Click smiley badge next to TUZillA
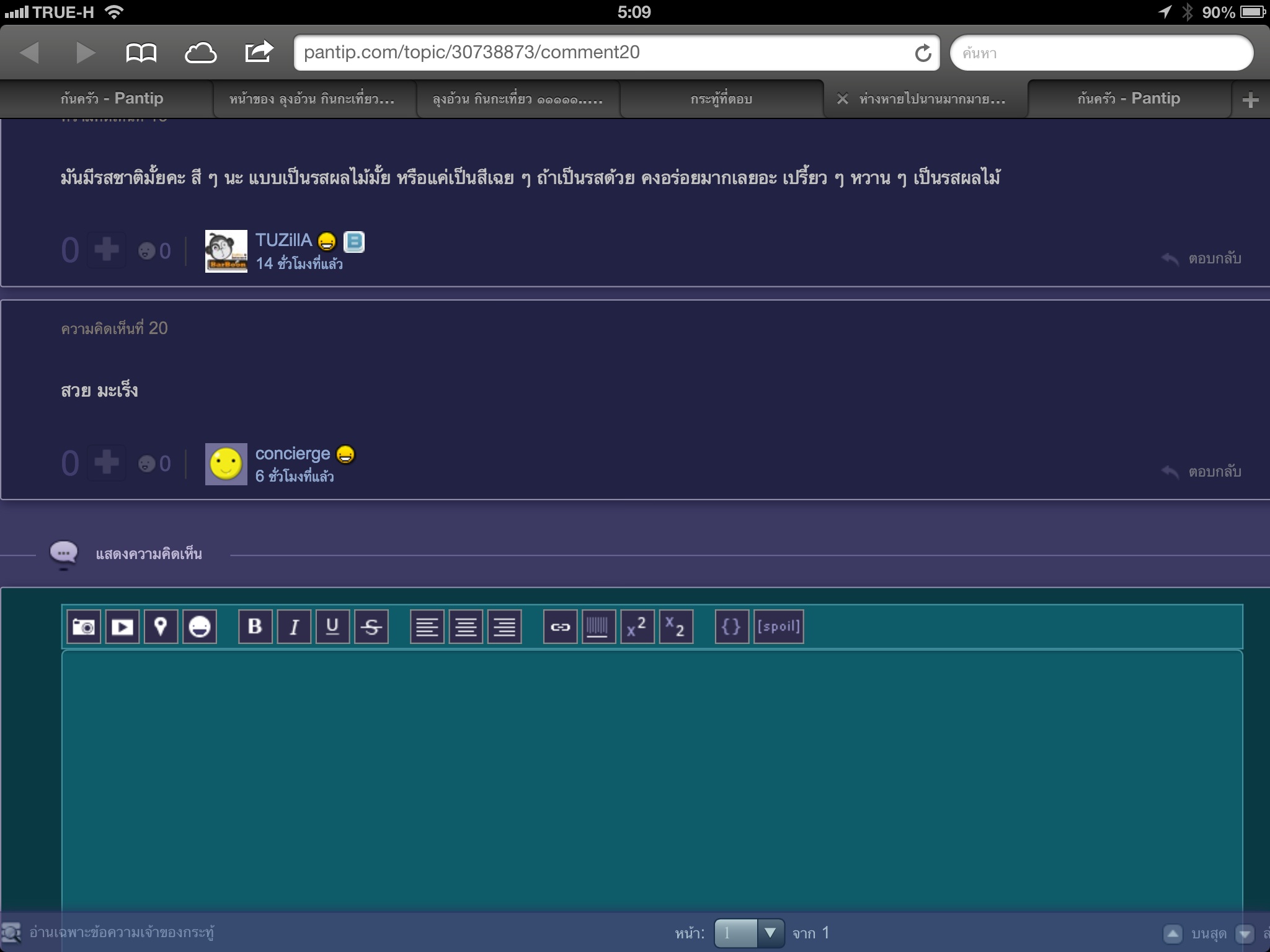1270x952 pixels. 327,241
